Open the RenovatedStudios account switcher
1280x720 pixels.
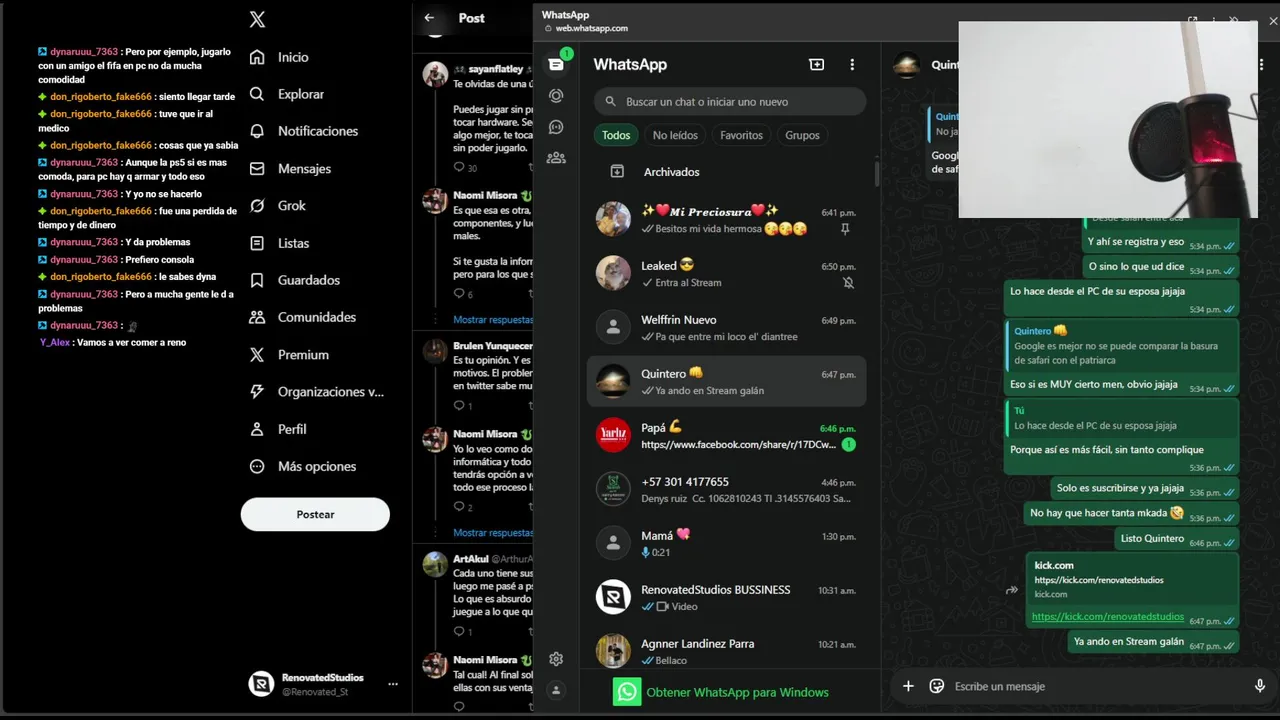click(324, 684)
